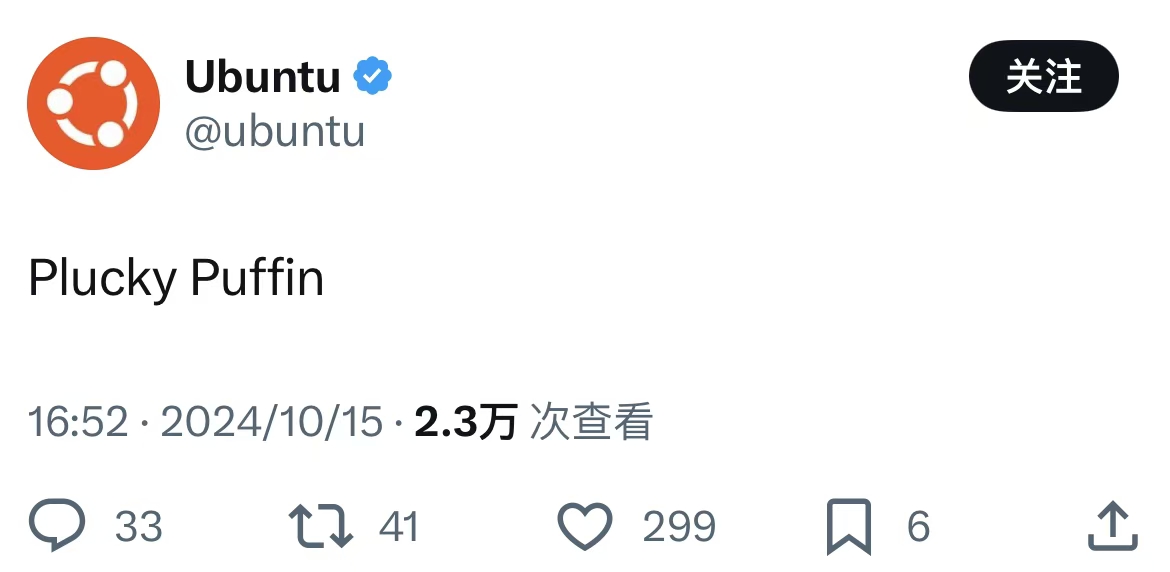Click the reply speech bubble icon
Image resolution: width=1170 pixels, height=572 pixels.
coord(57,526)
